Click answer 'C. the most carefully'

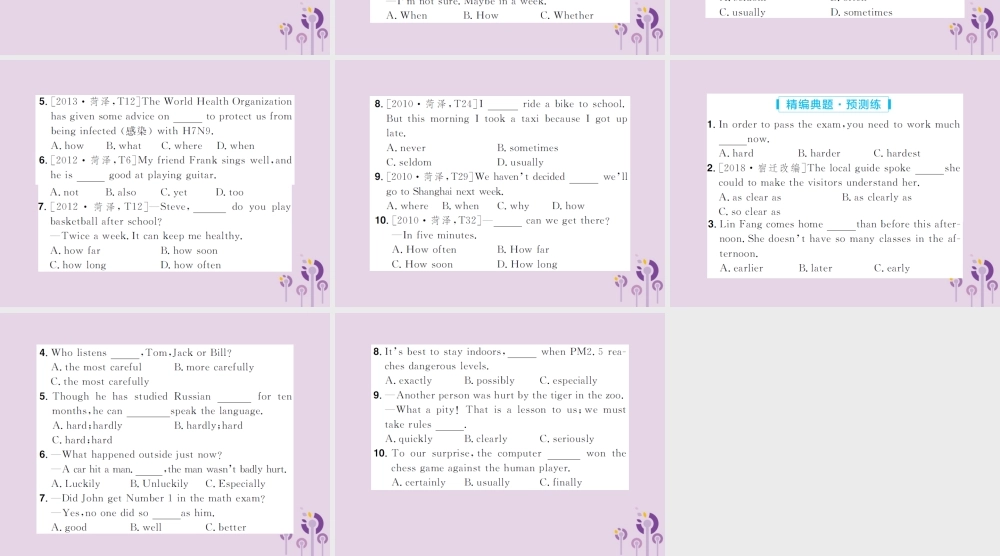pyautogui.click(x=99, y=381)
